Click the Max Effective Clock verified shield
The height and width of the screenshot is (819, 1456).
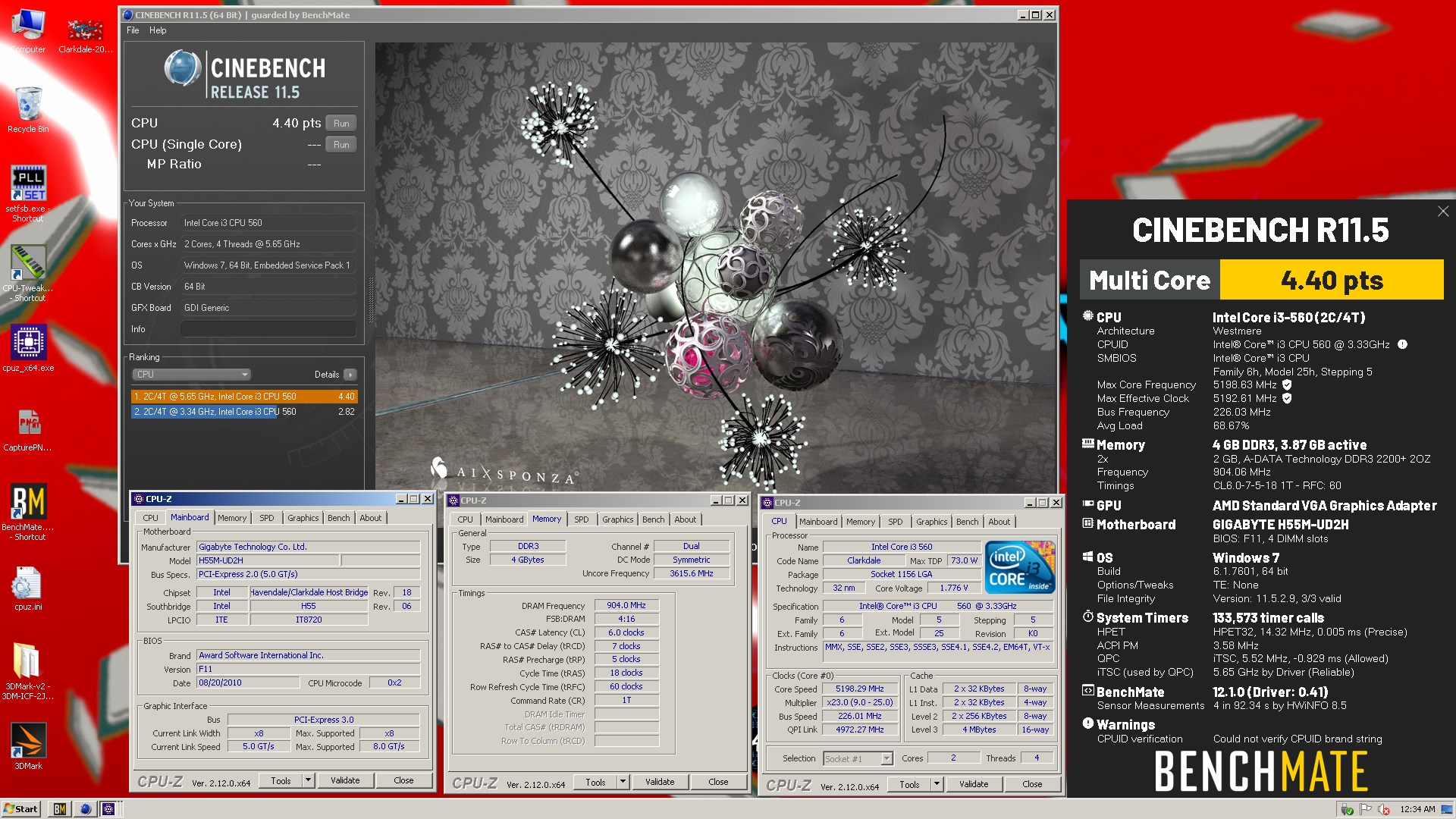tap(1287, 399)
